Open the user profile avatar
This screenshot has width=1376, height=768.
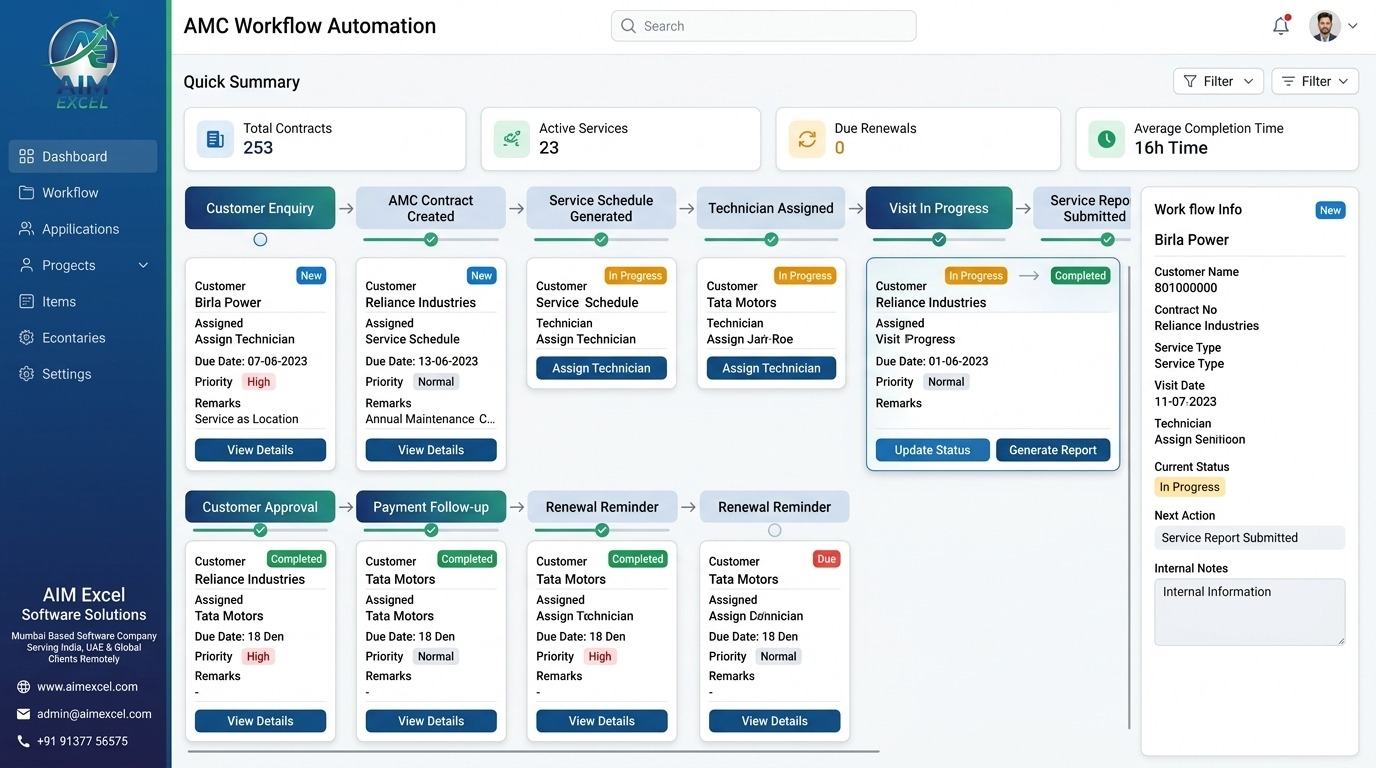click(1325, 26)
